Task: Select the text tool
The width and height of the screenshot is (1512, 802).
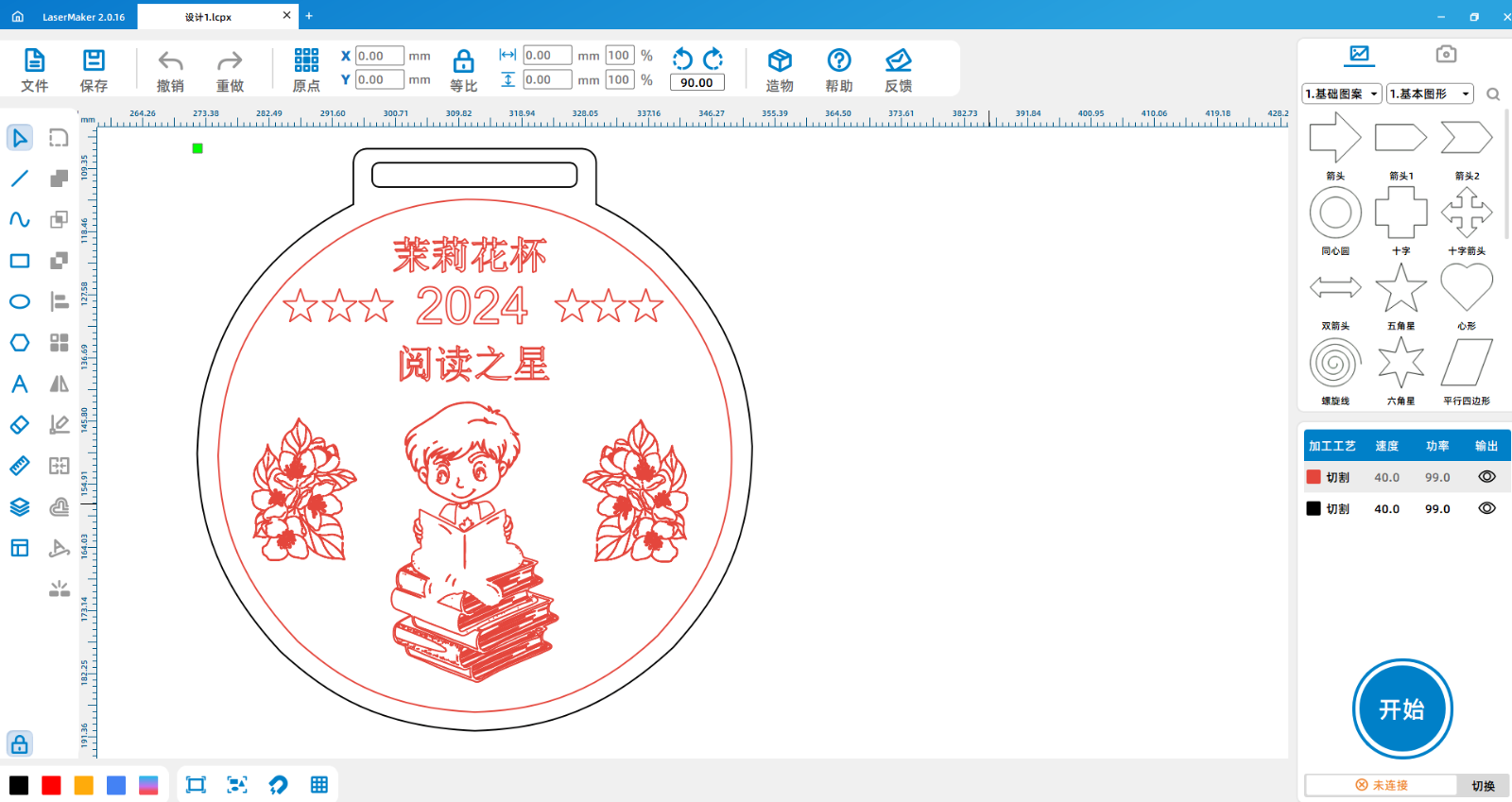Action: pyautogui.click(x=20, y=384)
